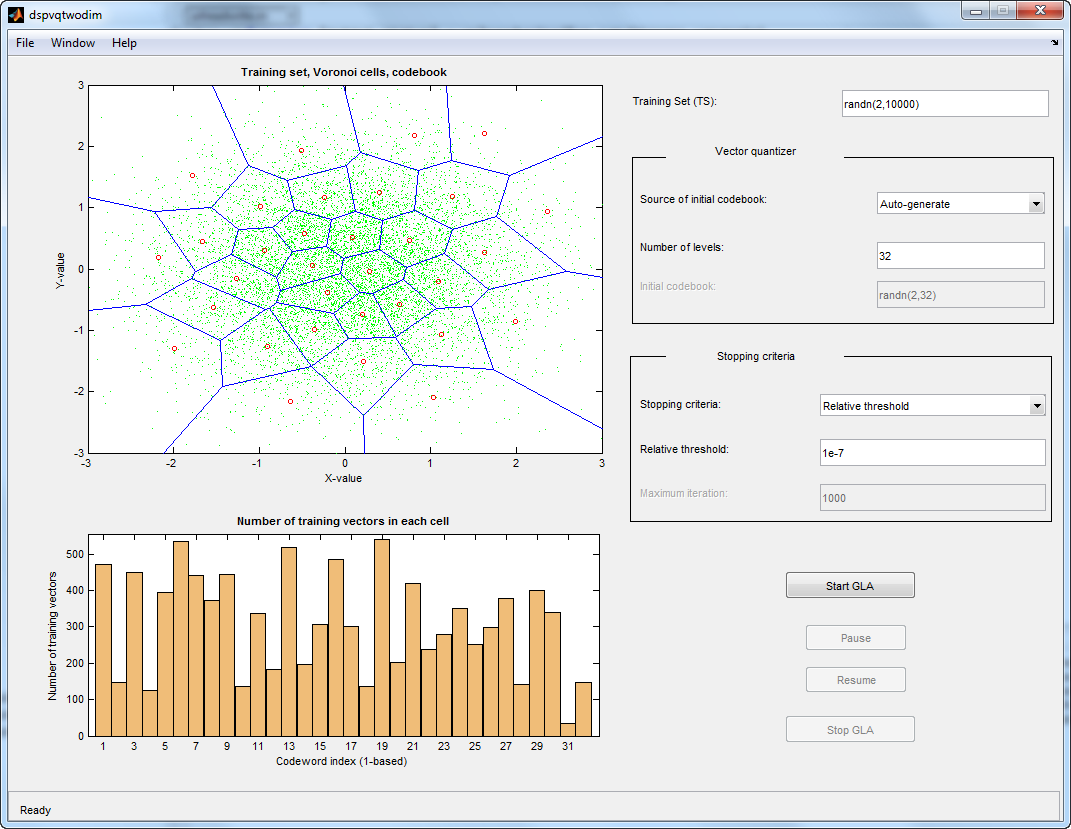
Task: Click the dock arrow in menu bar
Action: (x=1054, y=43)
